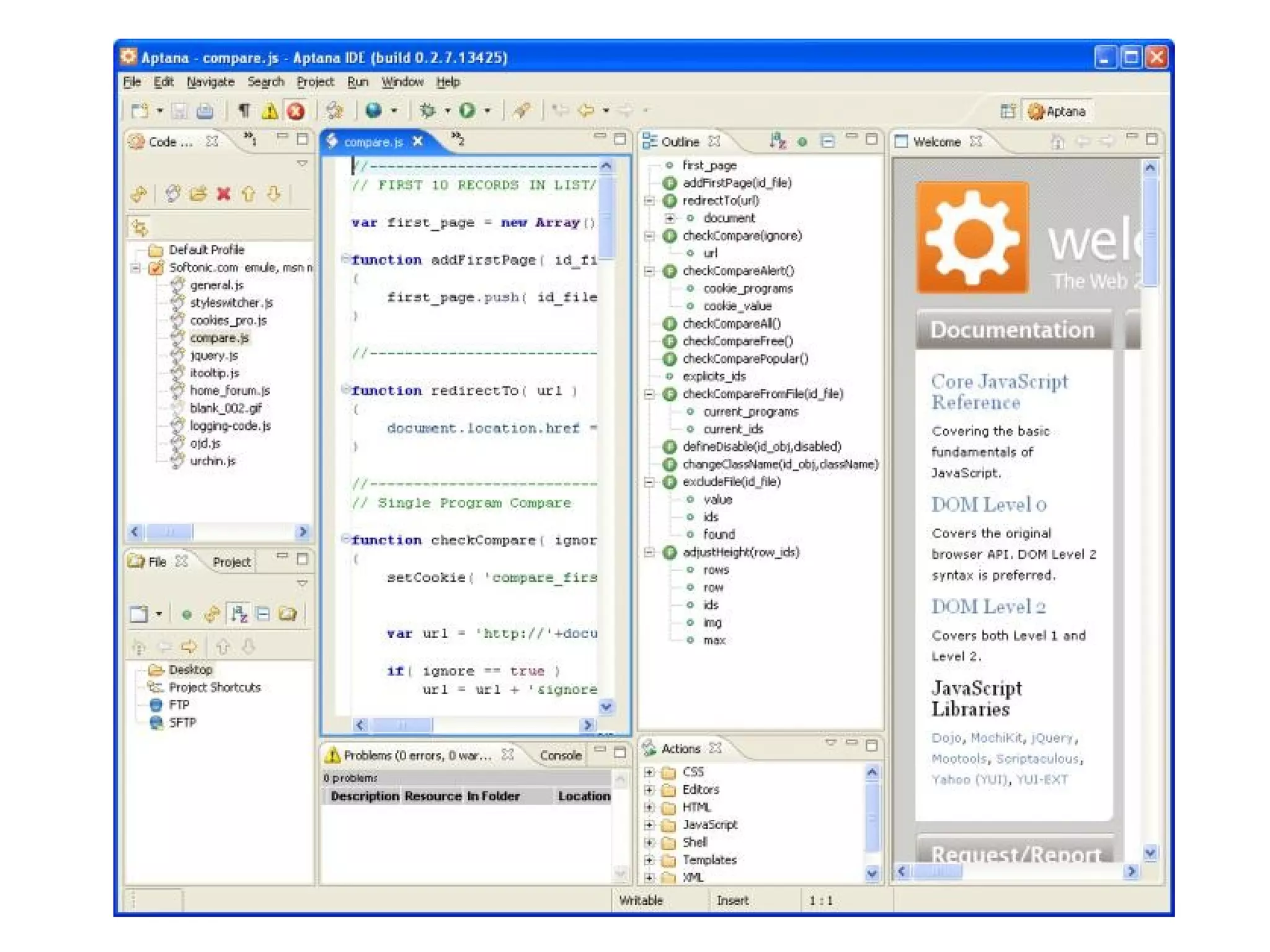
Task: Toggle the show whitespace pilcrow icon
Action: coord(244,111)
